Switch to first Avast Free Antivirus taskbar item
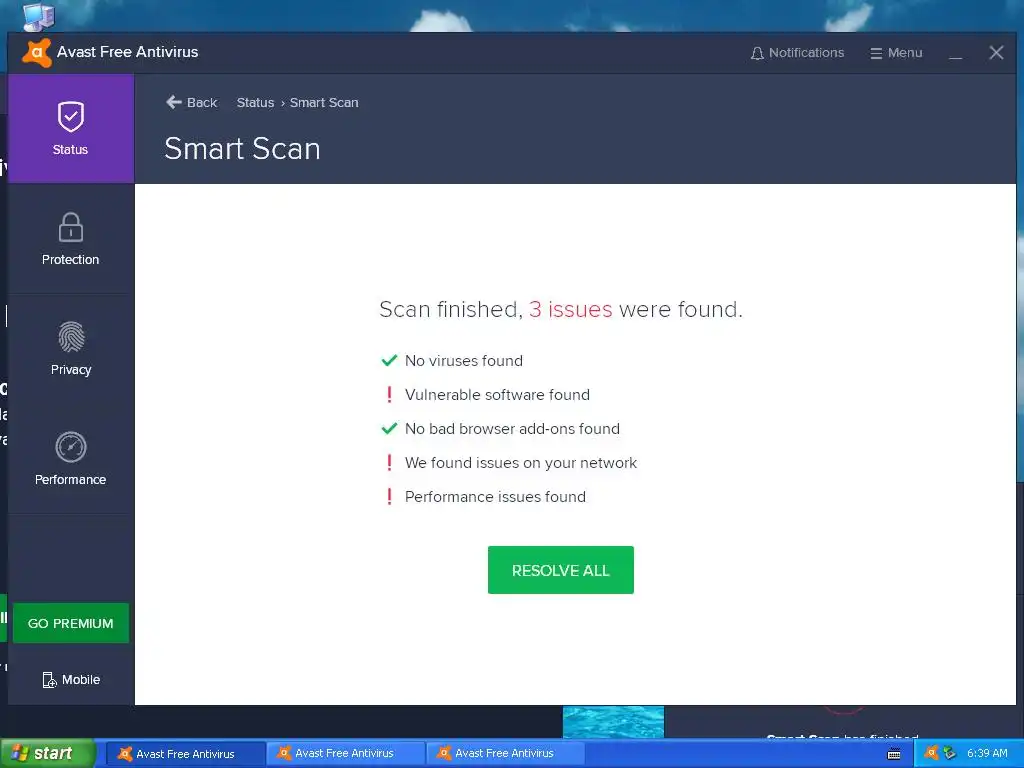1024x768 pixels. click(185, 754)
